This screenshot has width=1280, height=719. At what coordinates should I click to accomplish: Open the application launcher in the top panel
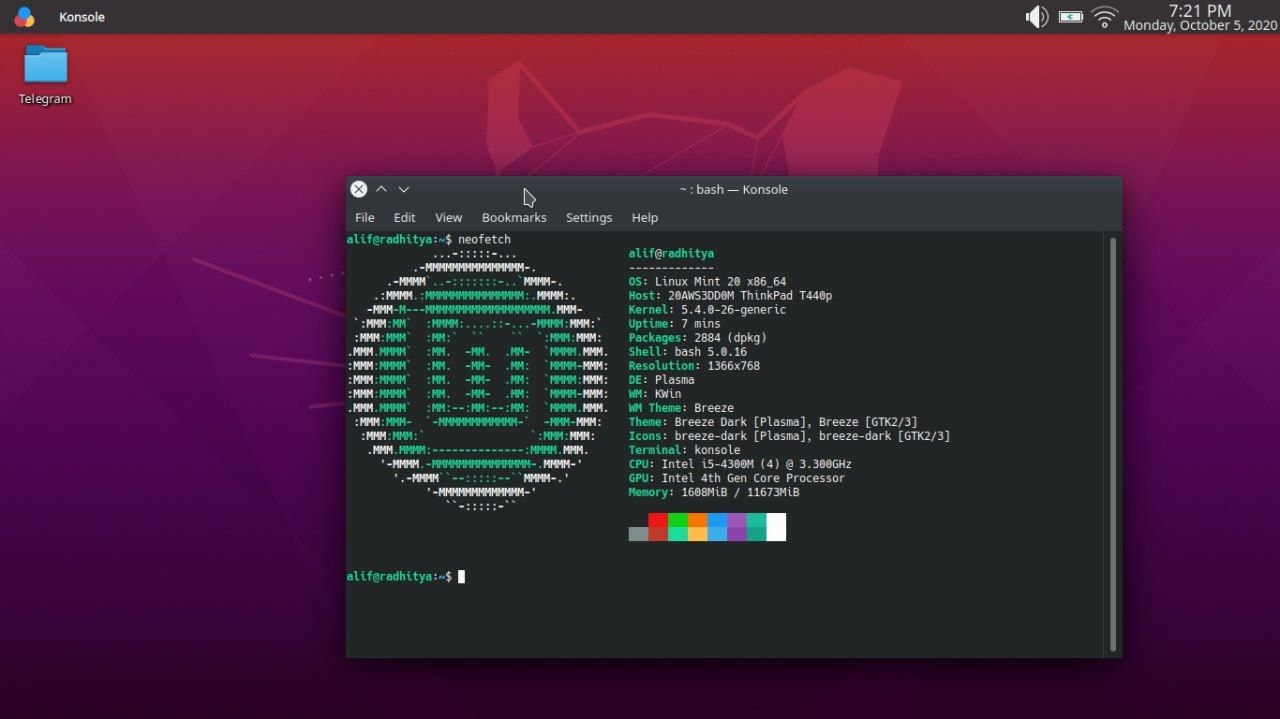24,17
